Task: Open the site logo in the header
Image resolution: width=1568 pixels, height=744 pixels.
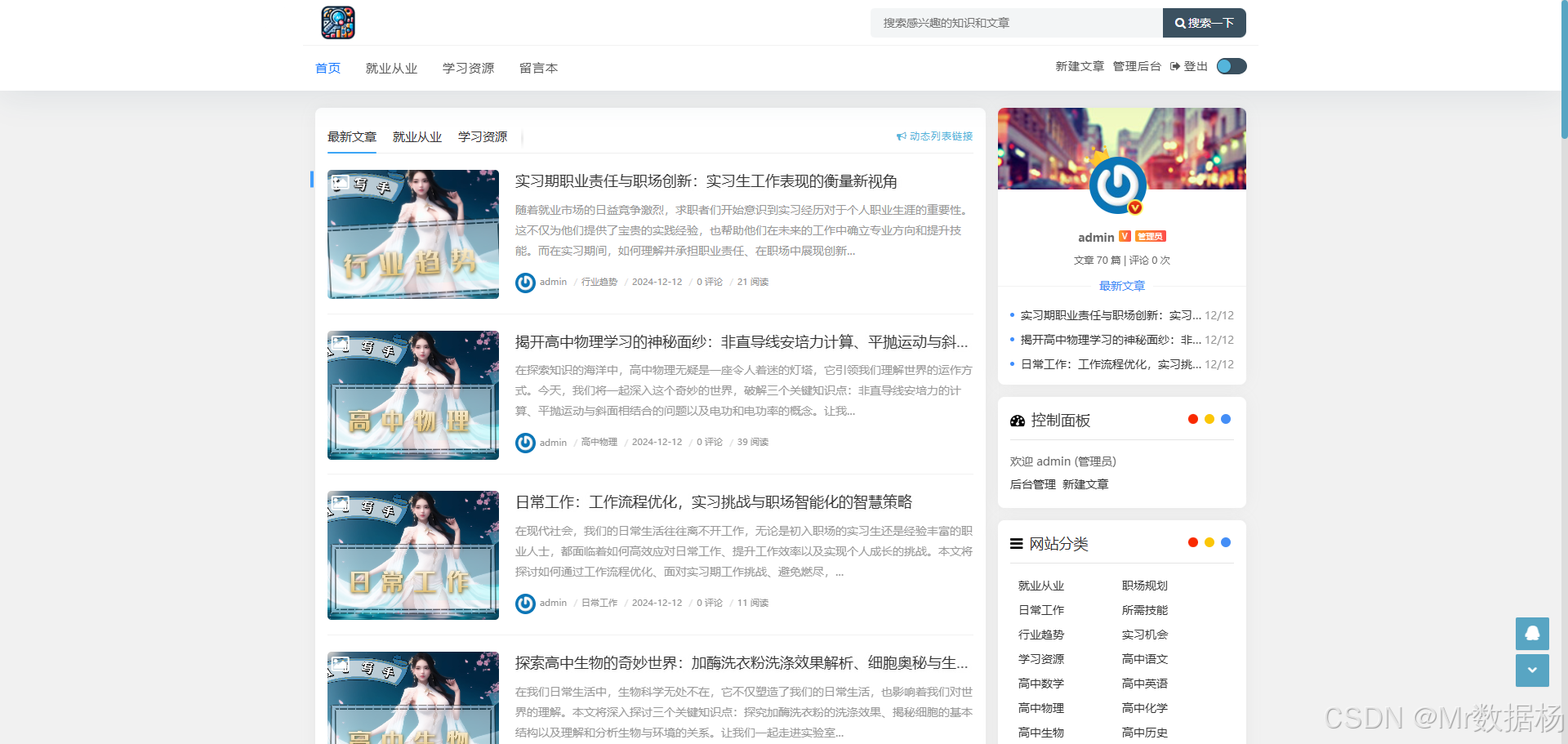Action: click(x=338, y=23)
